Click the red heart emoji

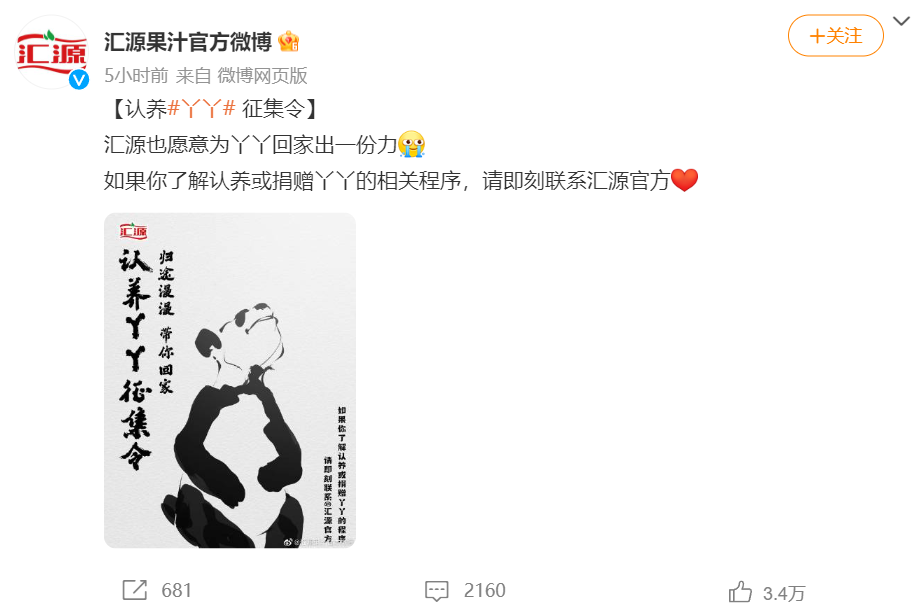pos(684,180)
